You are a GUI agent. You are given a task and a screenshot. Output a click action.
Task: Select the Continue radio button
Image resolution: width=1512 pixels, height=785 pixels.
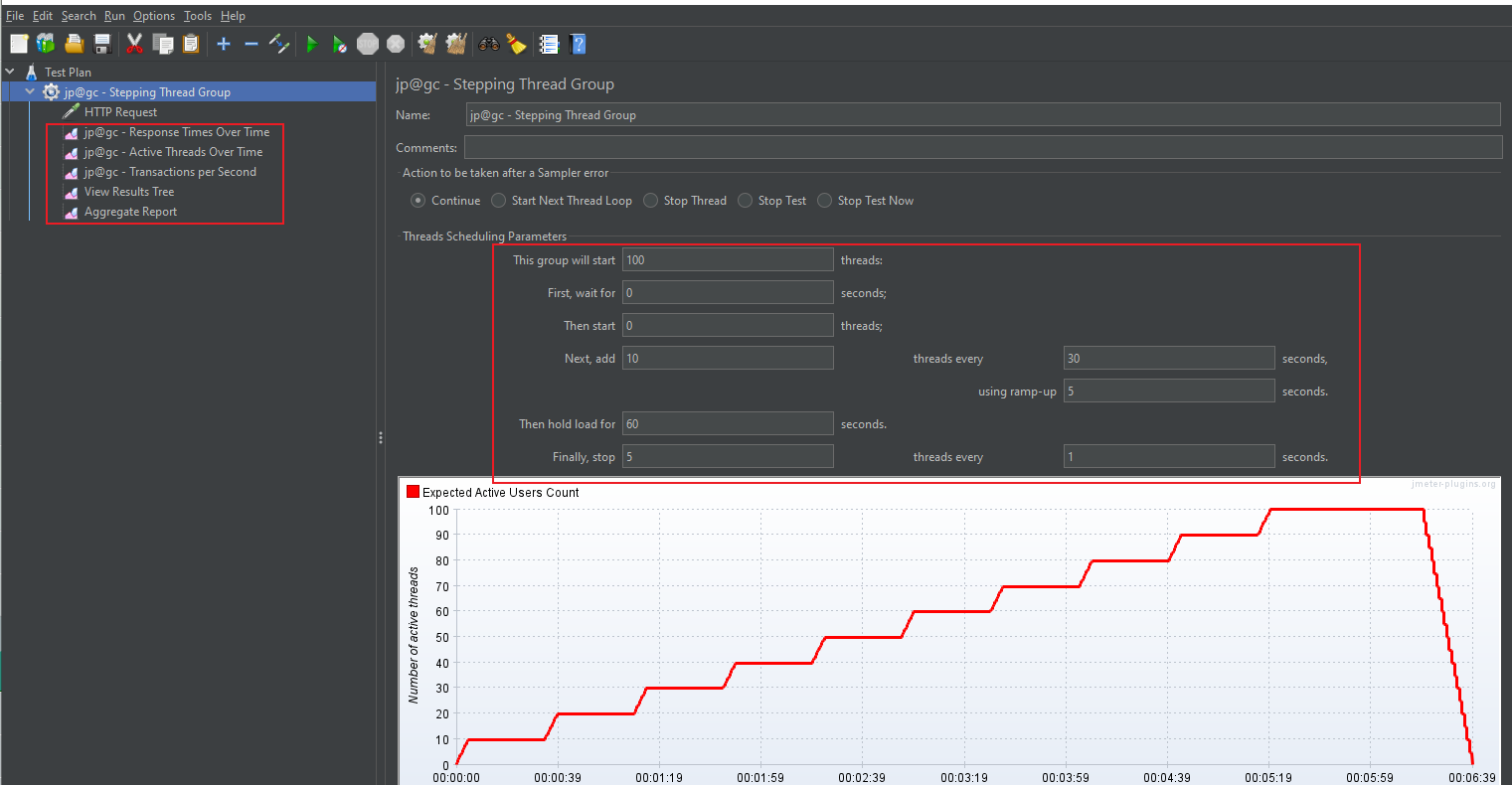pos(418,201)
